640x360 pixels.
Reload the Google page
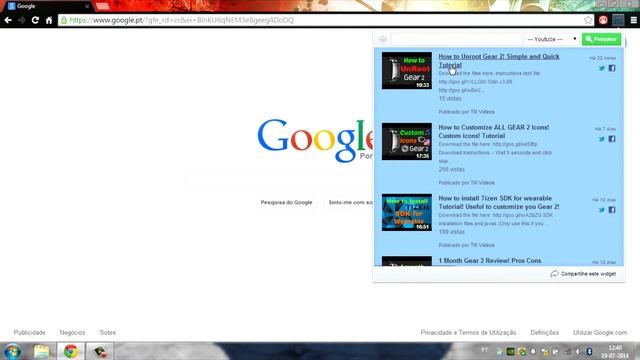(x=35, y=20)
